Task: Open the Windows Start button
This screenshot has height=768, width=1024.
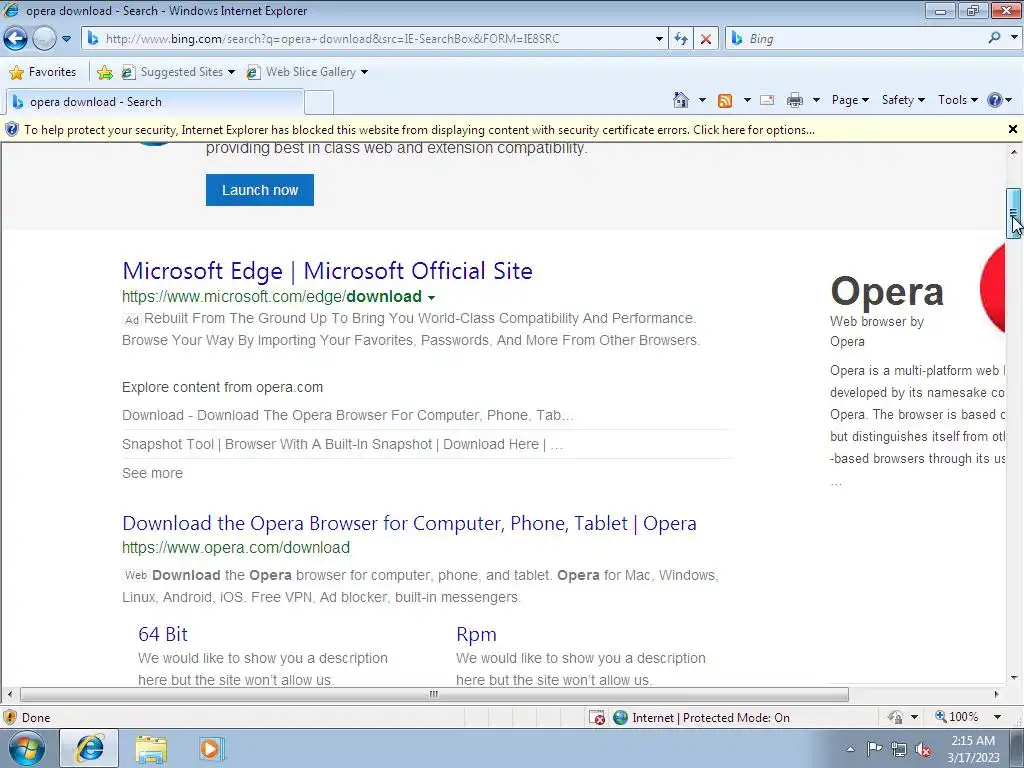Action: pos(26,748)
